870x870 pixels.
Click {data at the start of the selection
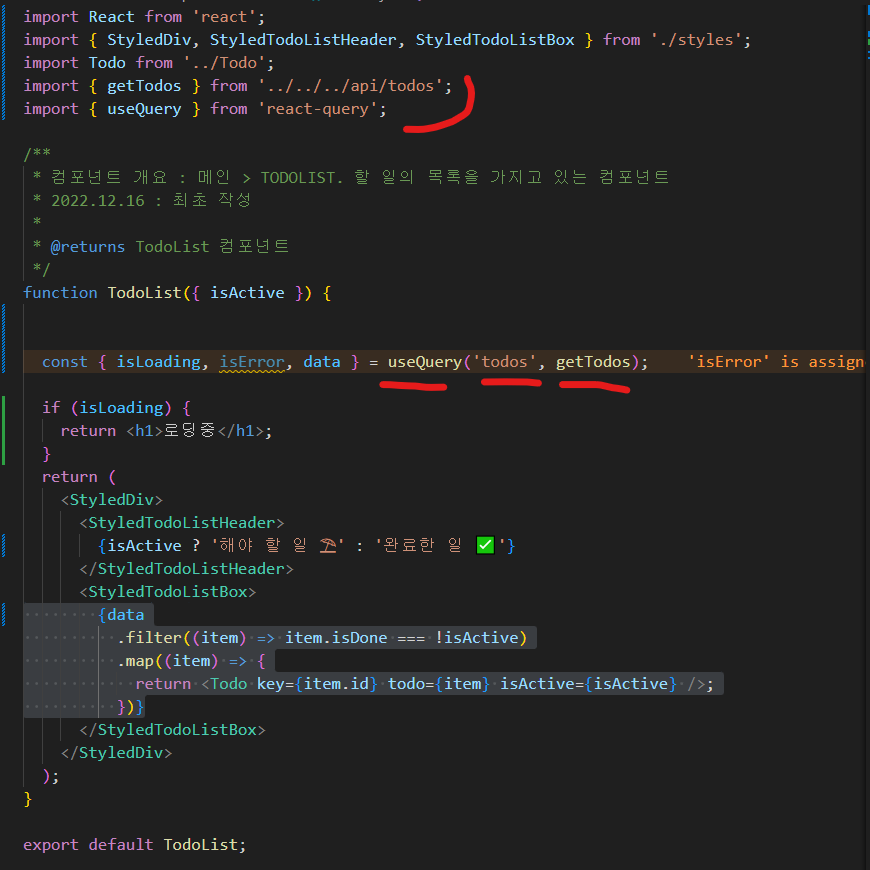[x=121, y=615]
